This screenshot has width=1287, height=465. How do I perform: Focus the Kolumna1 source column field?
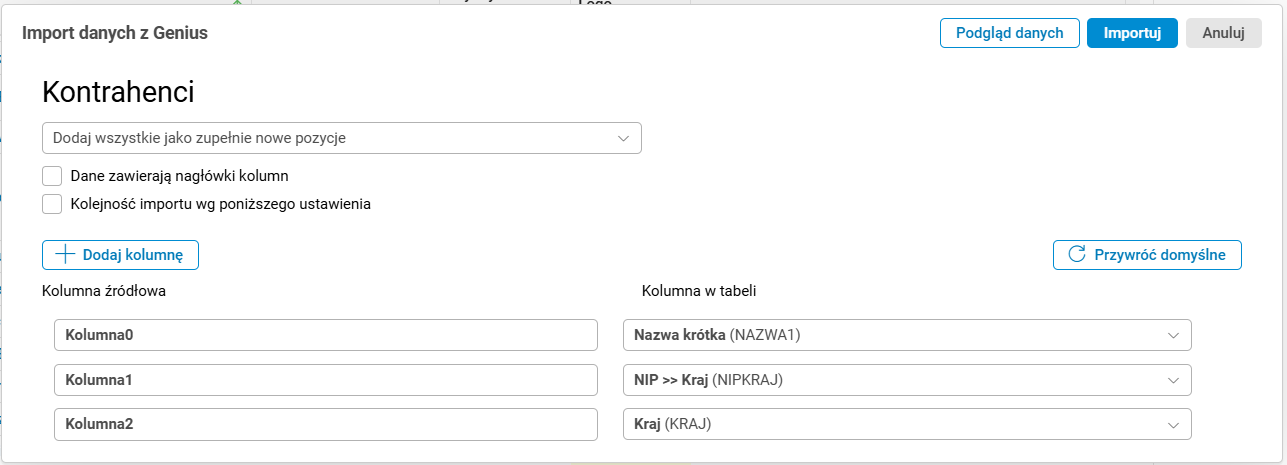[326, 380]
